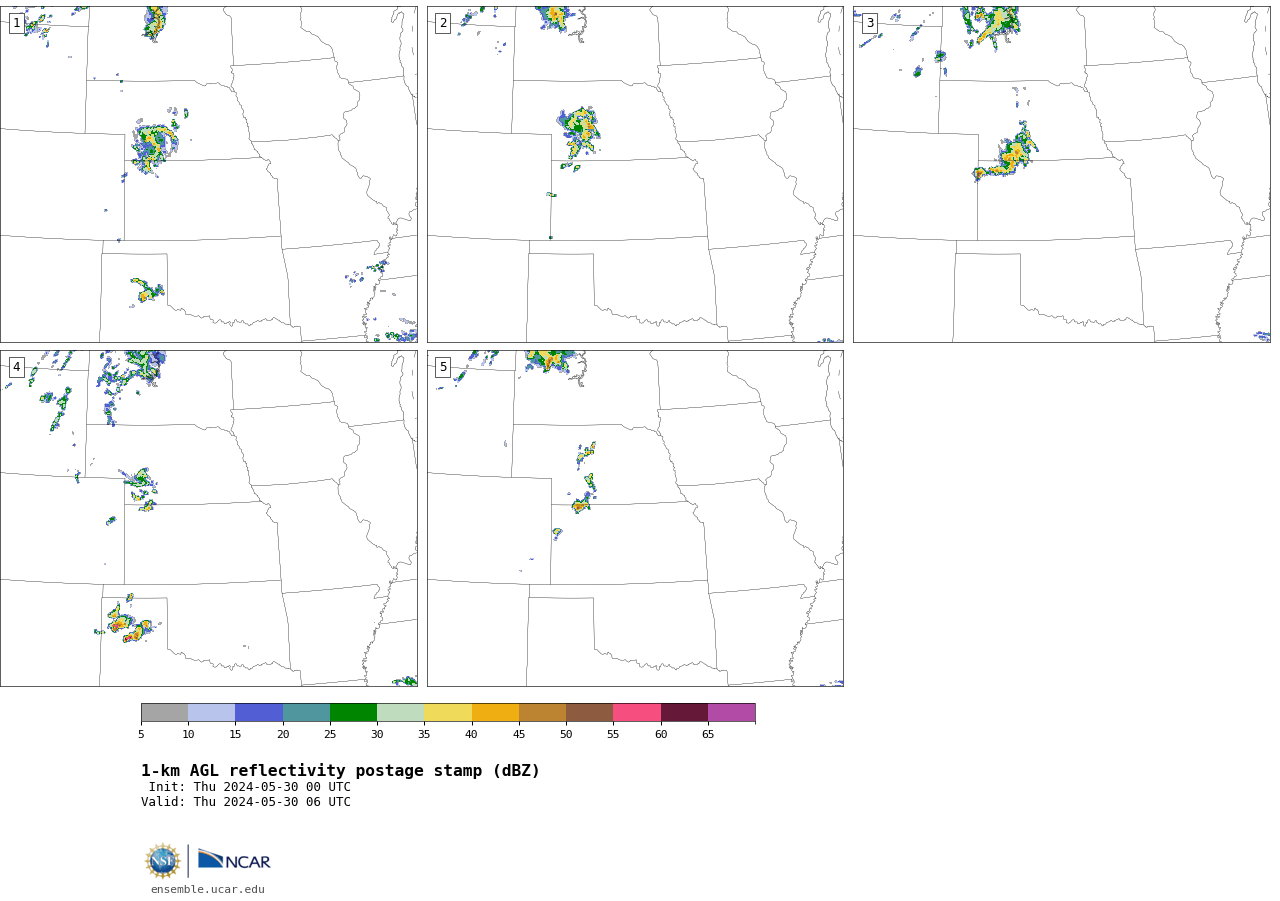
Task: Open ensemble member 5 reflectivity map
Action: pos(635,518)
